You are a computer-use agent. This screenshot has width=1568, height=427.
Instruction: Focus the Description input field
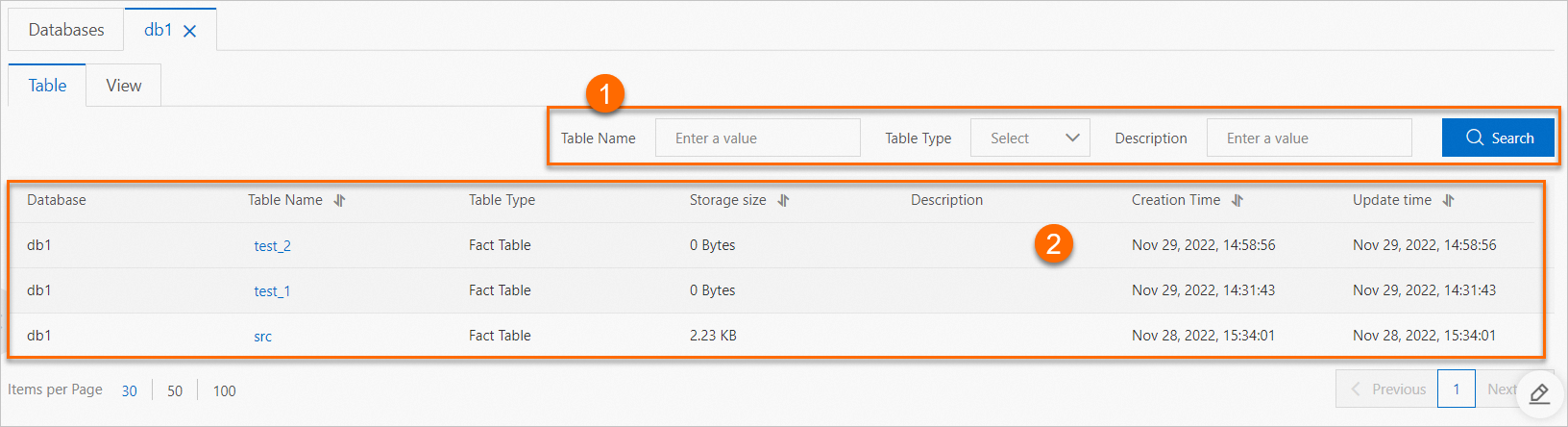tap(1309, 138)
